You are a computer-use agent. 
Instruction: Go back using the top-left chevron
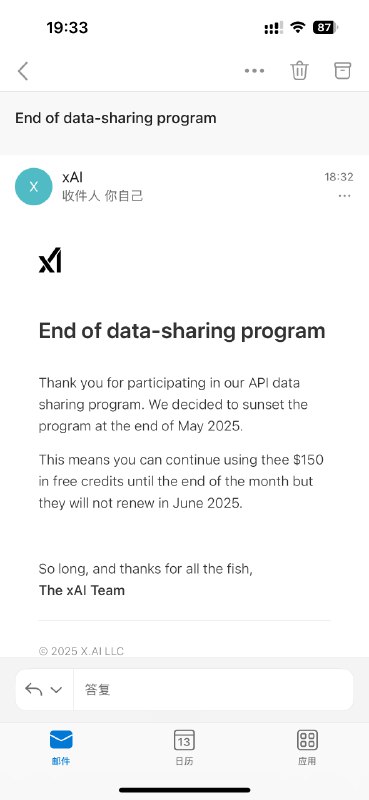pos(23,71)
